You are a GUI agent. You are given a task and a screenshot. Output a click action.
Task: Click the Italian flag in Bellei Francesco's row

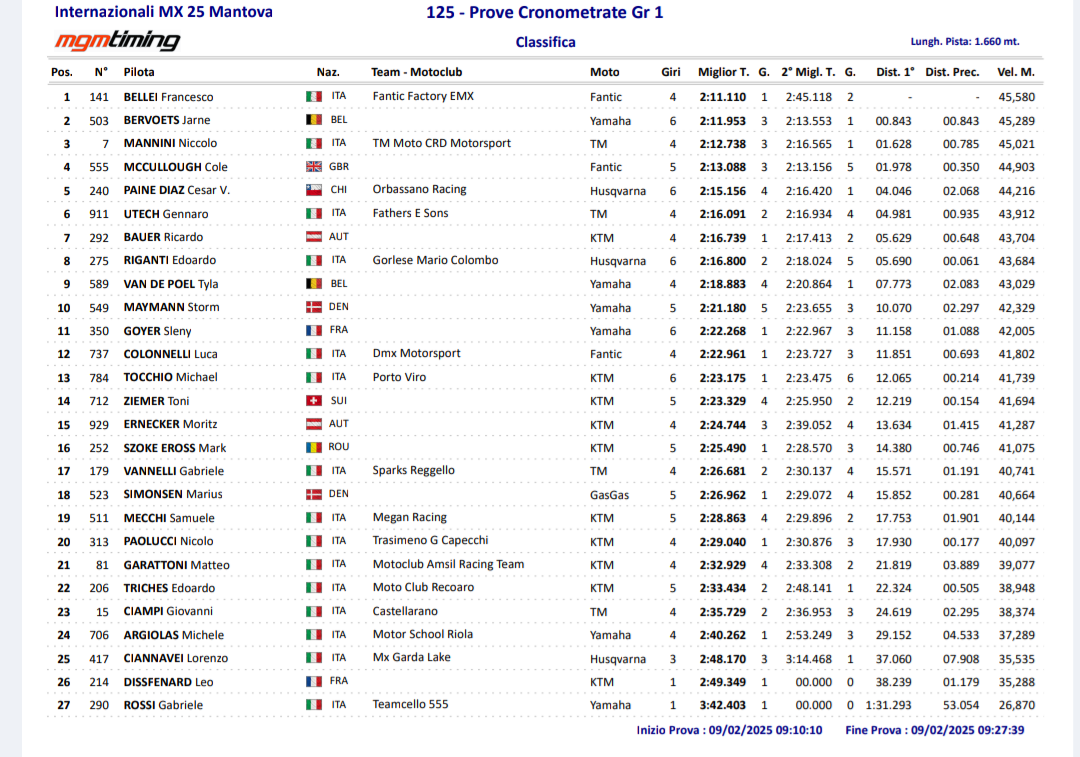314,97
